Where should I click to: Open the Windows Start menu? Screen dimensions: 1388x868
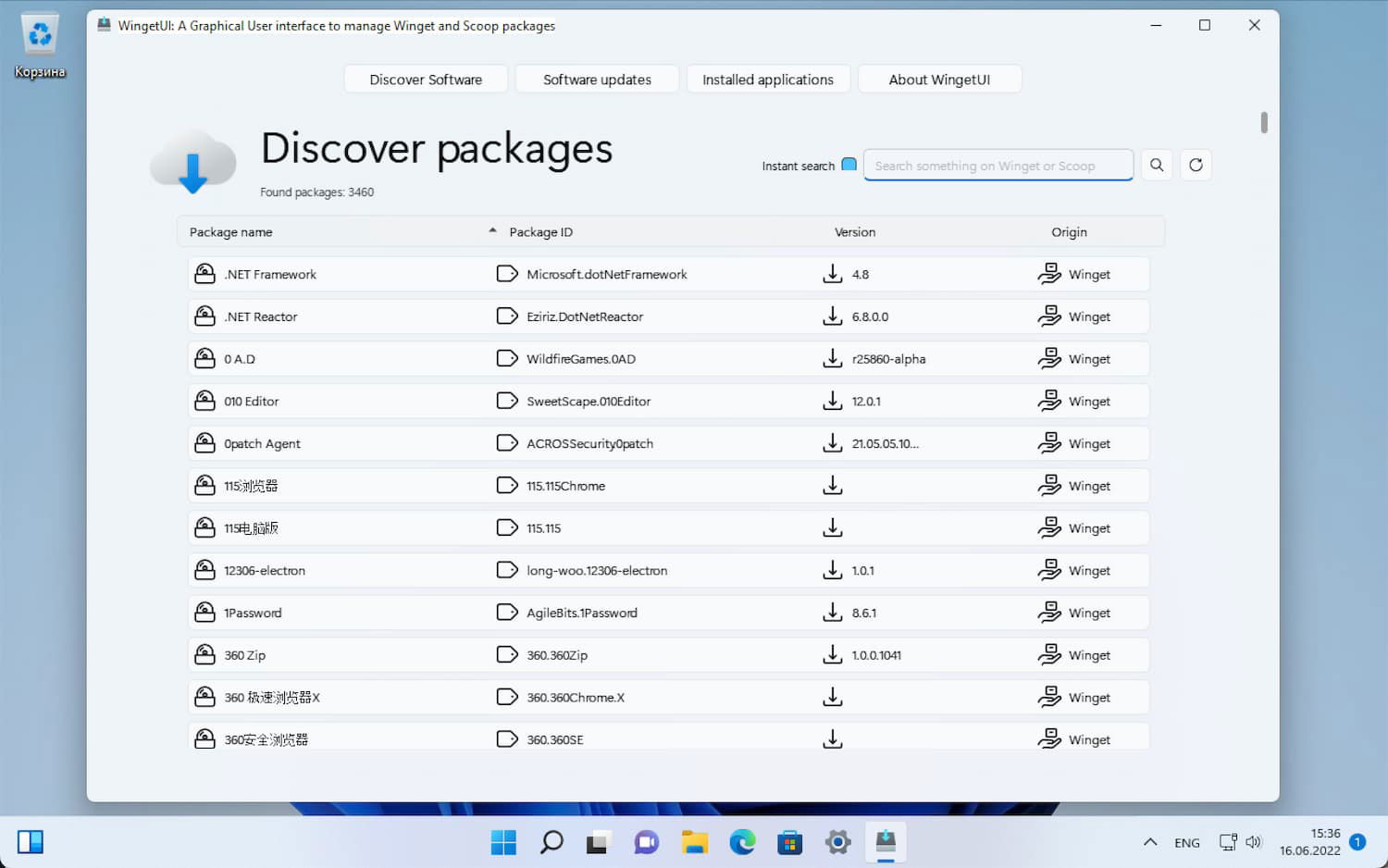click(503, 842)
